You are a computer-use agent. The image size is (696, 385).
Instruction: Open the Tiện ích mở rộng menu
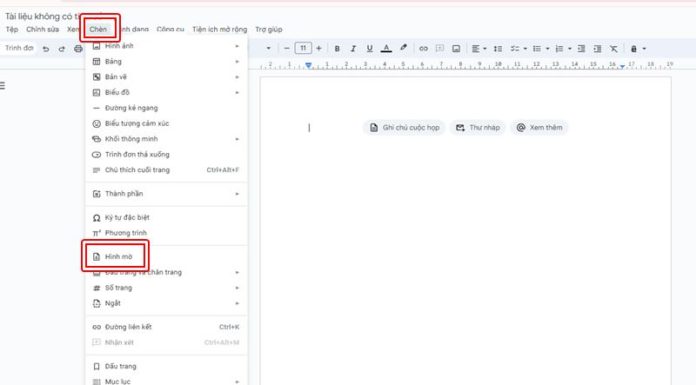coord(219,29)
